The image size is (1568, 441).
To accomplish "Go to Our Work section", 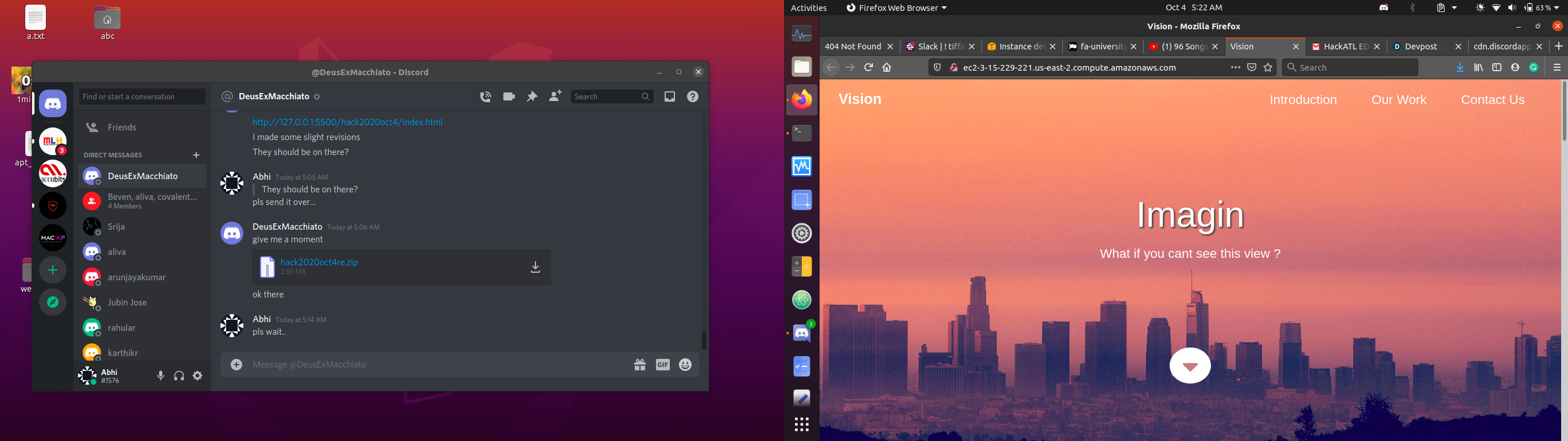I will click(x=1399, y=100).
